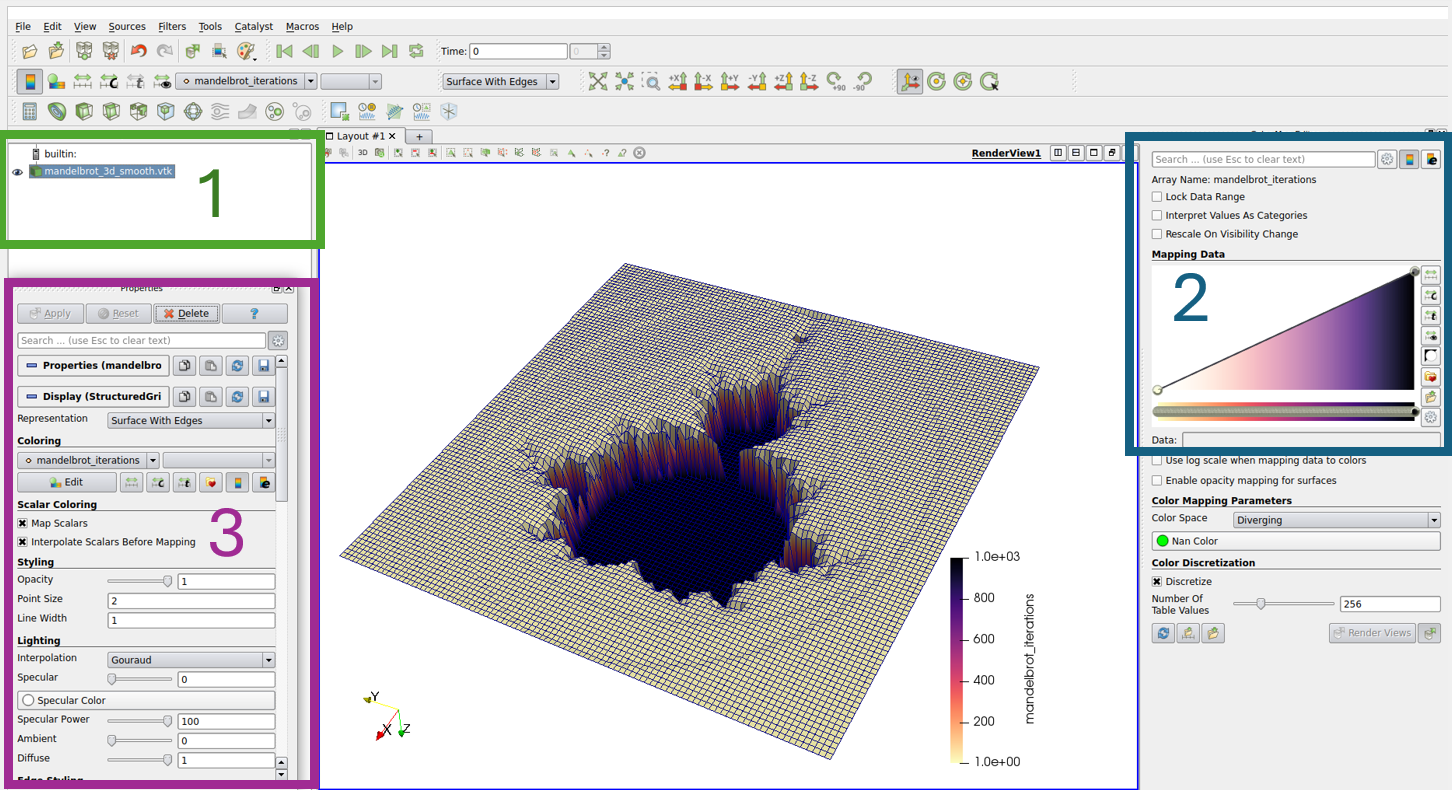Open the Macros menu
Screen dimensions: 1452x790
coord(303,26)
